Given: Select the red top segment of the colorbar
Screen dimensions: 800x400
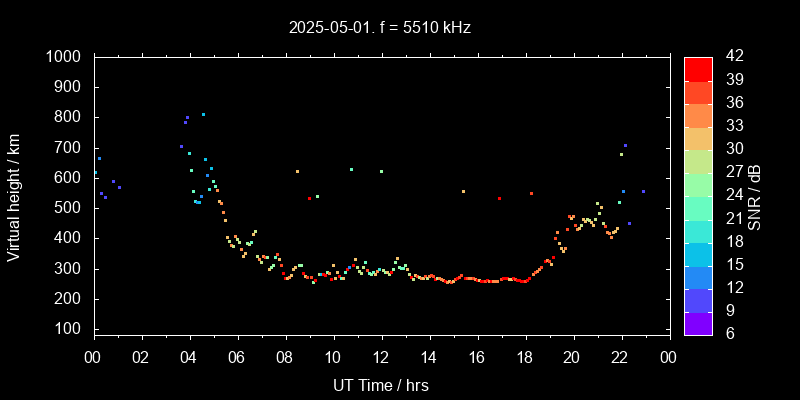Looking at the screenshot, I should tap(698, 68).
